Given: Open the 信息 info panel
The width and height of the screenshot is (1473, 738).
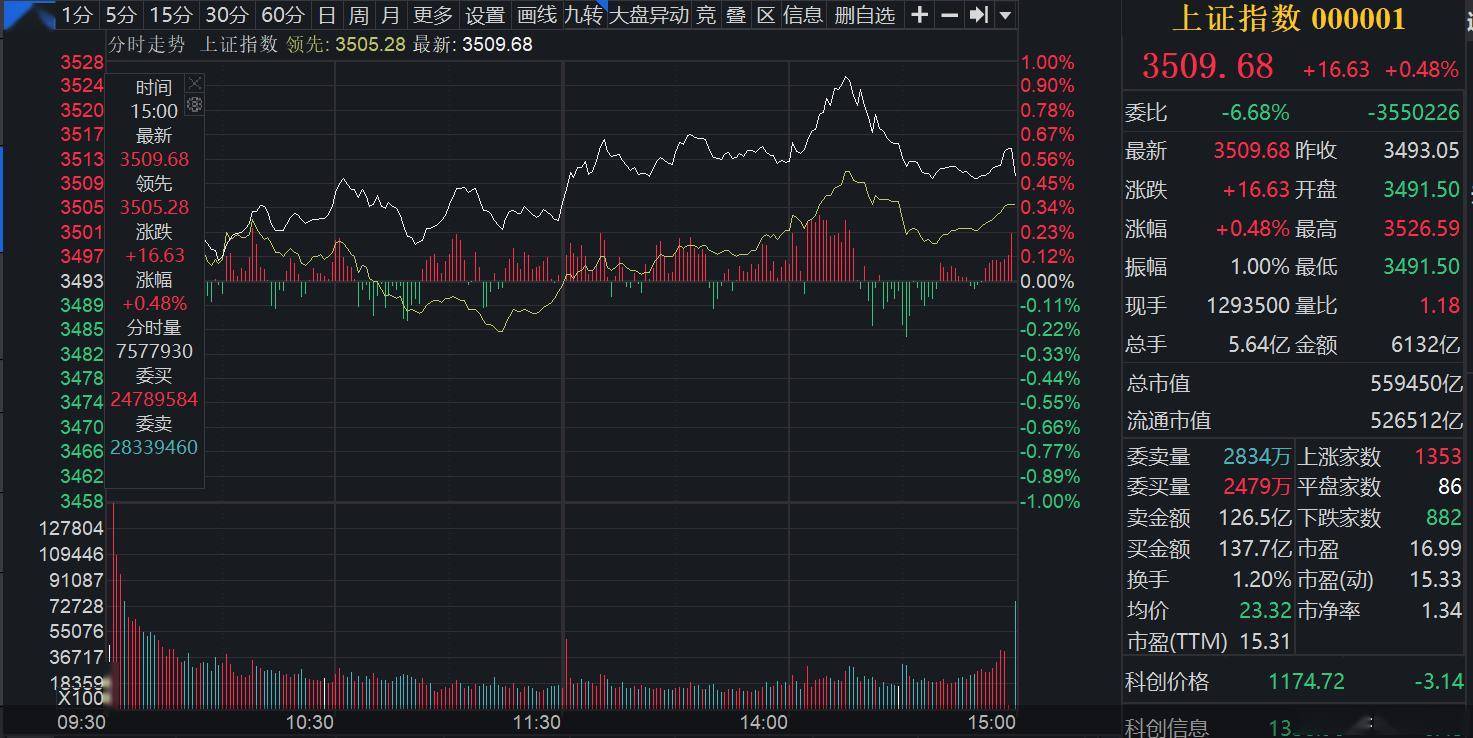Looking at the screenshot, I should coord(803,15).
